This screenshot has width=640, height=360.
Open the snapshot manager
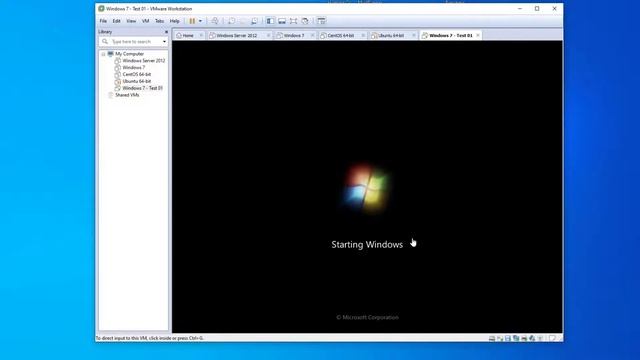(254, 21)
